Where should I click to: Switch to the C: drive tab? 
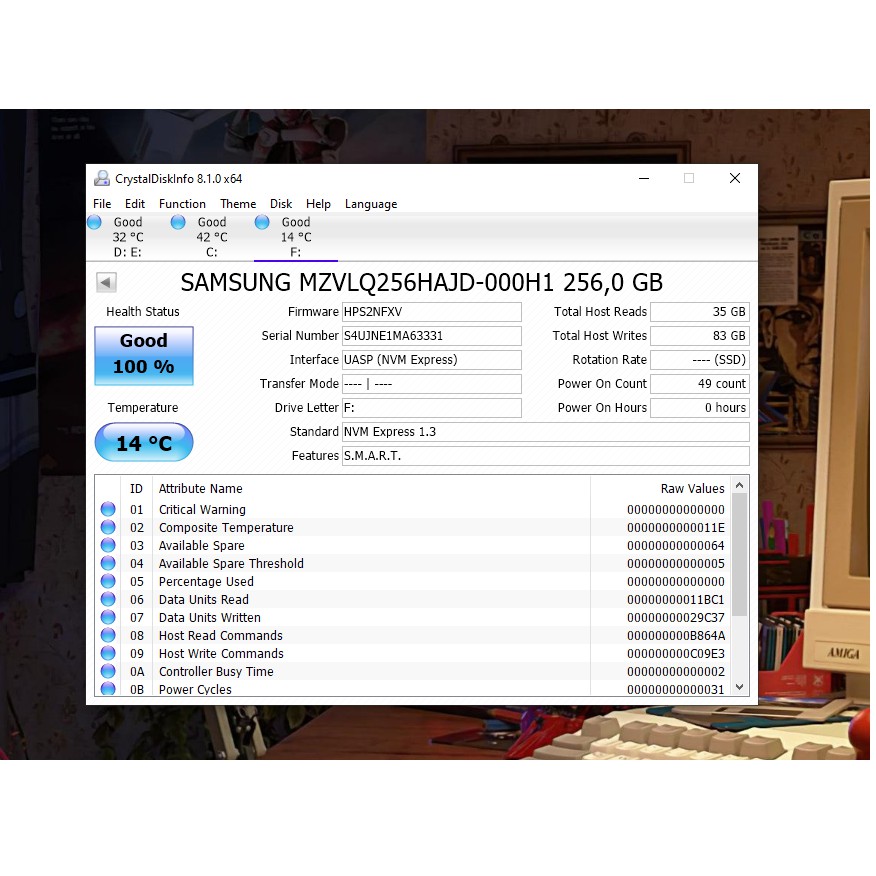(212, 236)
